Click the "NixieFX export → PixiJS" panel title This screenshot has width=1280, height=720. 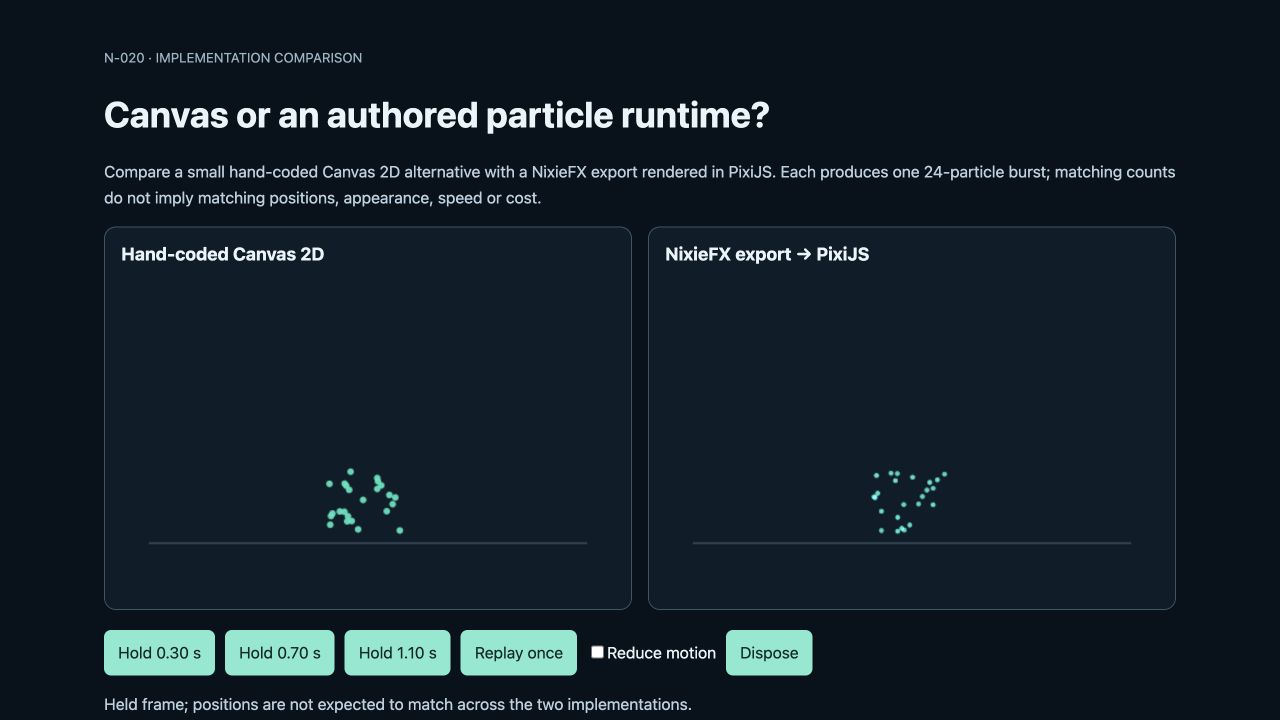tap(767, 254)
